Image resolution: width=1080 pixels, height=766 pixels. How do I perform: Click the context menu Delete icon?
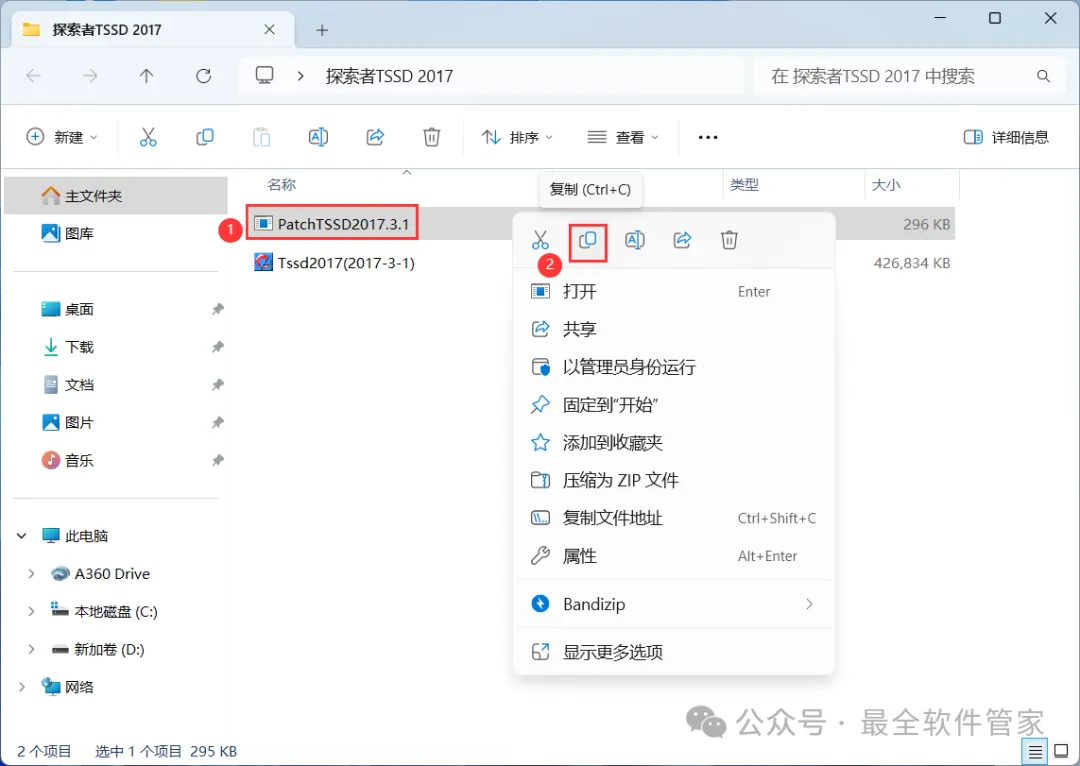click(729, 240)
